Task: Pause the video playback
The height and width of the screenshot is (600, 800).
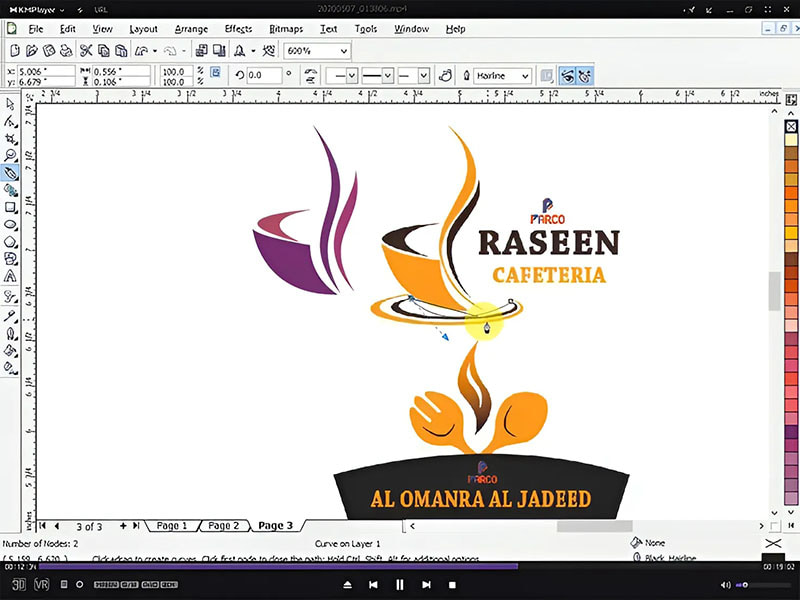Action: pos(399,585)
